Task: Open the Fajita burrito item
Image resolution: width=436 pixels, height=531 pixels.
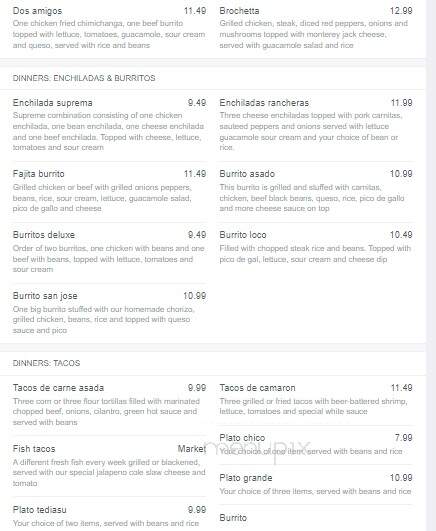Action: (x=39, y=174)
